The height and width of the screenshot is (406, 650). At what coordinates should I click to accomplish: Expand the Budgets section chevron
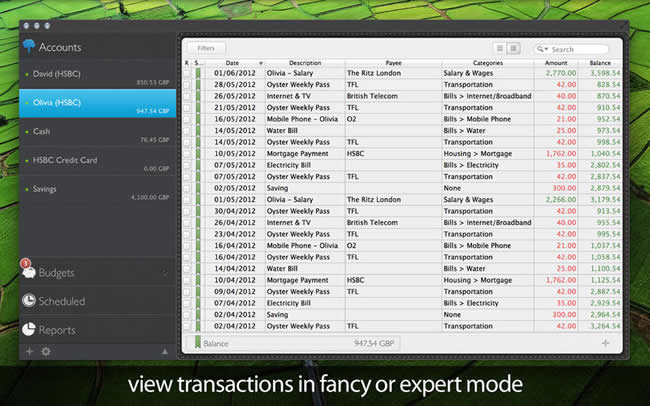point(165,273)
